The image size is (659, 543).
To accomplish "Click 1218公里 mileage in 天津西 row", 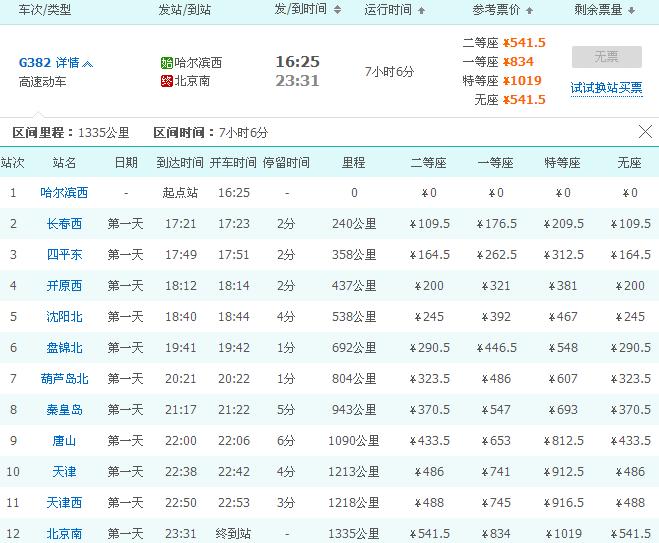I will point(354,503).
